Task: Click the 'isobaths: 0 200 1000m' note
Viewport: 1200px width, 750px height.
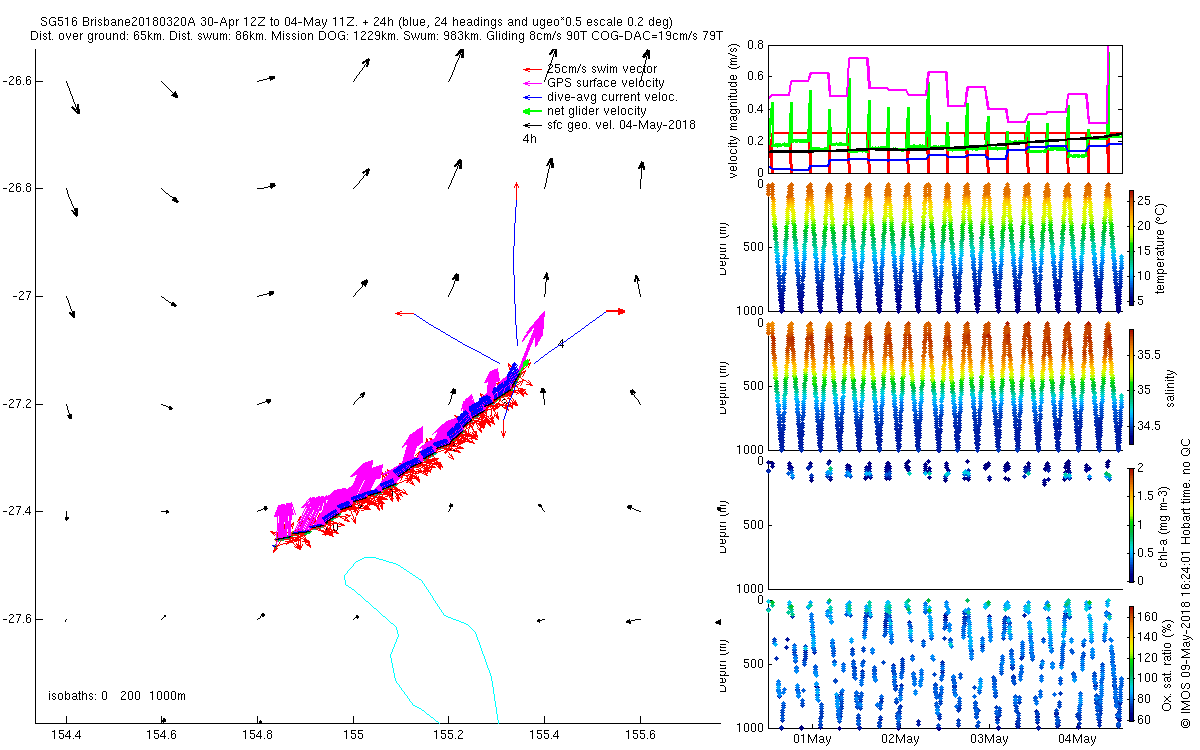Action: pyautogui.click(x=117, y=695)
